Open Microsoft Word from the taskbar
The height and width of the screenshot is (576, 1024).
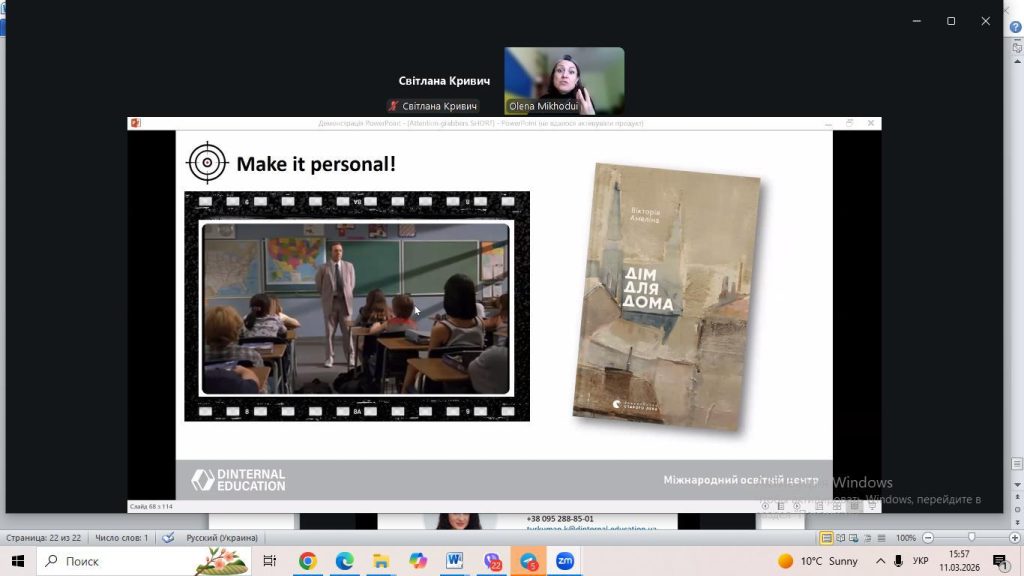pos(455,561)
